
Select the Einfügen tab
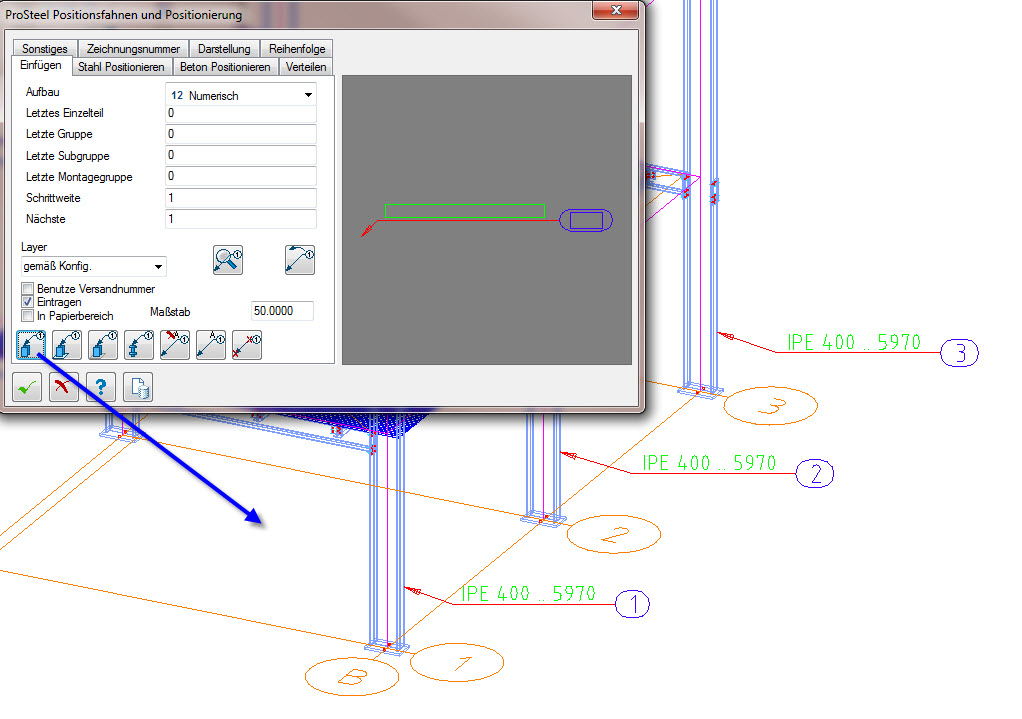[41, 65]
